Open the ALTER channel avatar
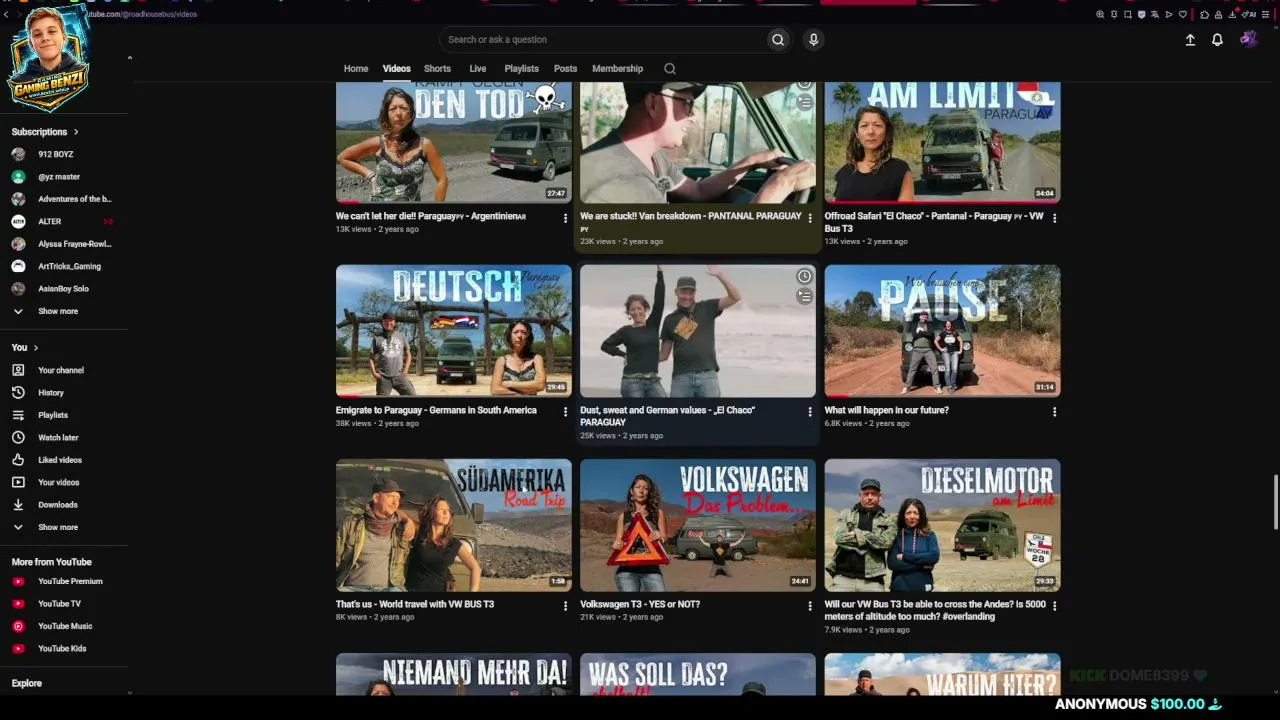 tap(18, 221)
